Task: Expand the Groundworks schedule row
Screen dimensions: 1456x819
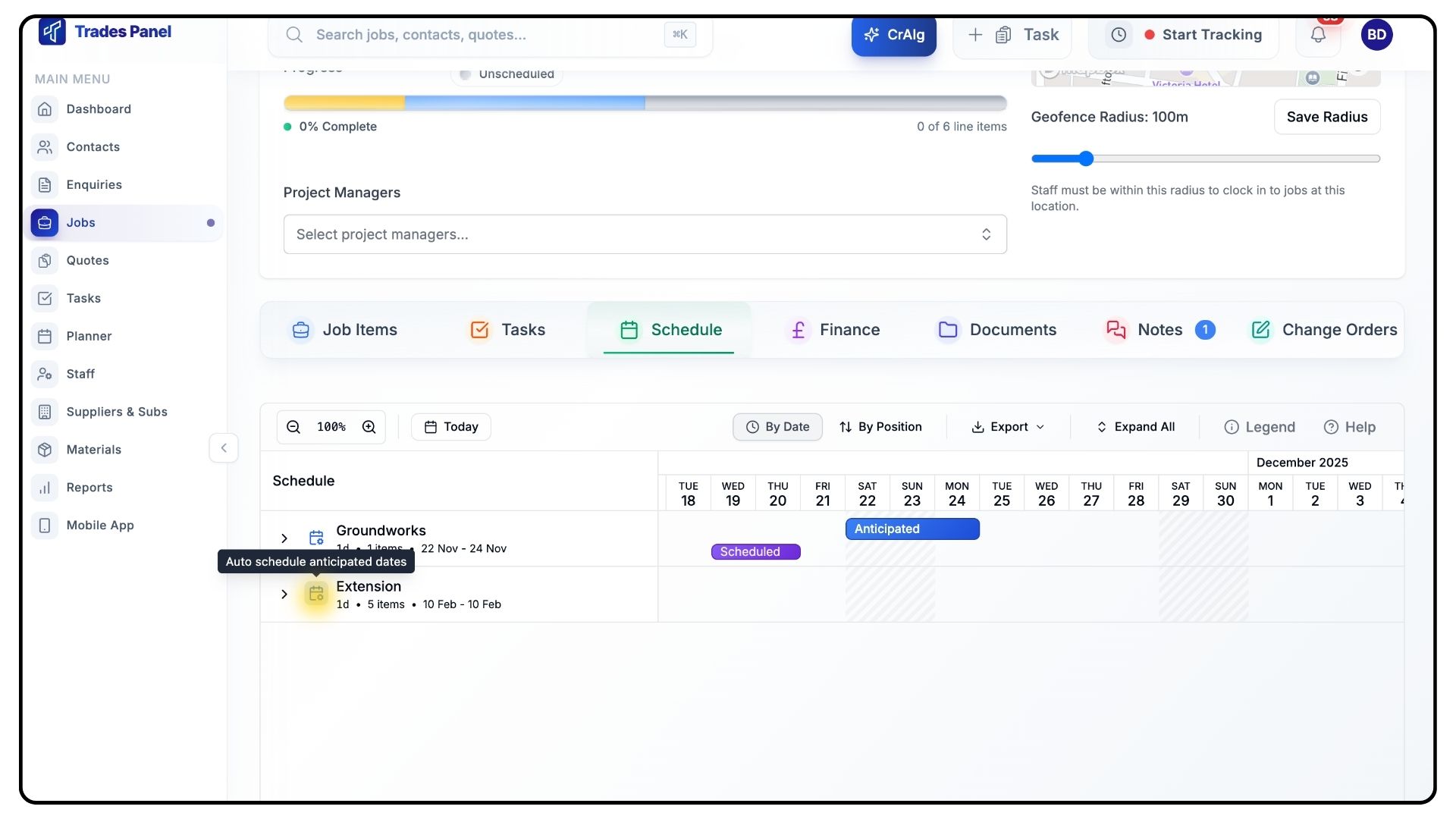Action: [x=284, y=538]
